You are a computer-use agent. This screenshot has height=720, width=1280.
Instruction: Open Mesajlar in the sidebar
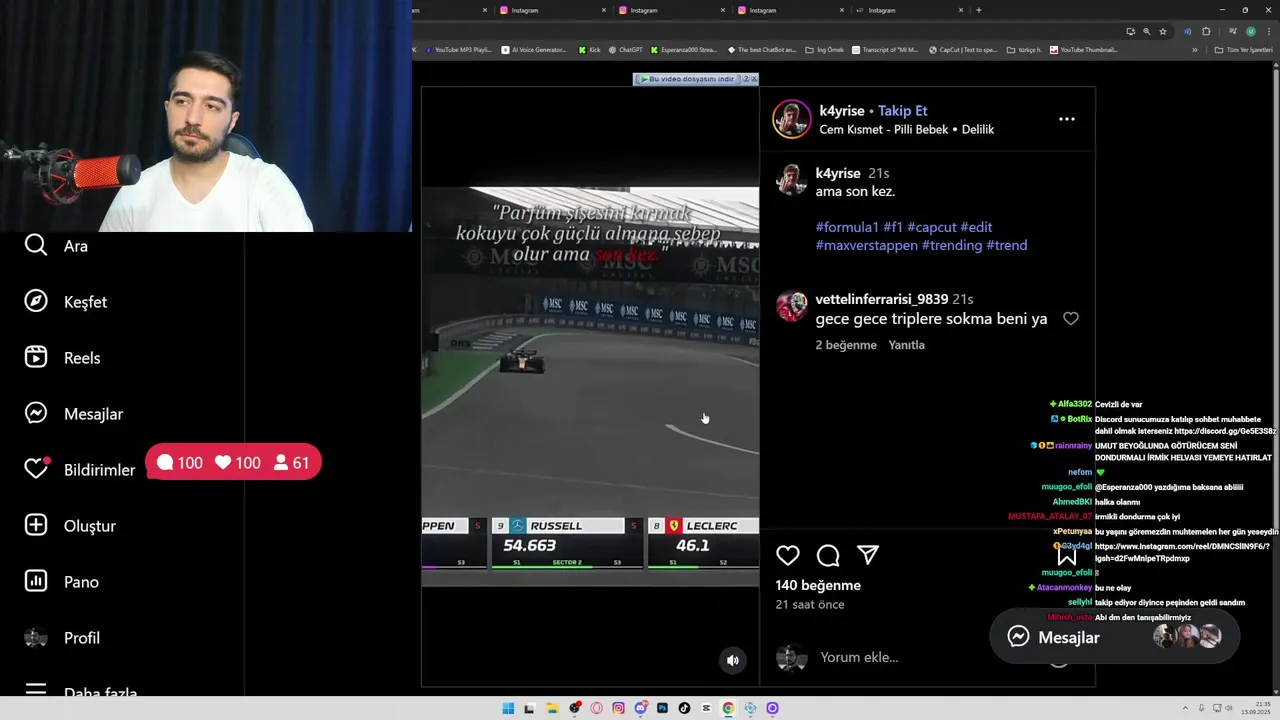pyautogui.click(x=74, y=414)
